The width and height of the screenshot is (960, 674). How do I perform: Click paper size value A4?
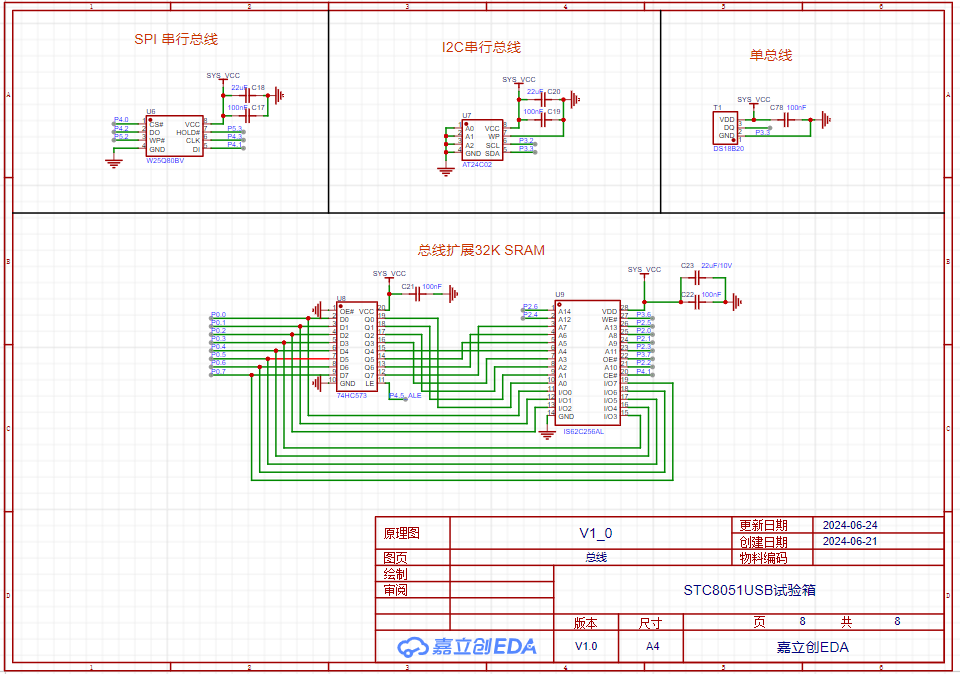click(x=653, y=646)
